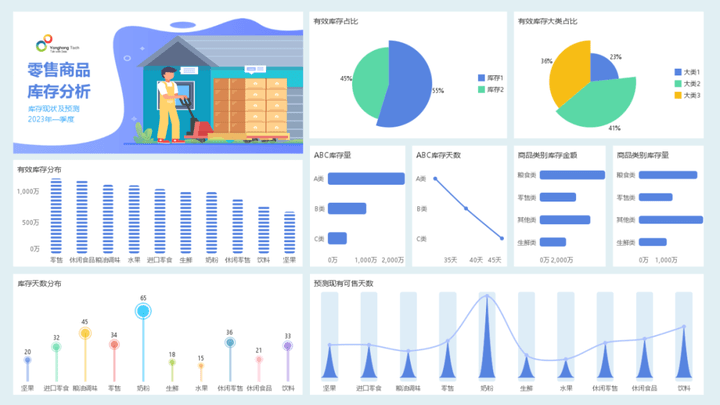Viewport: 720px width, 405px height.
Task: Click the B类 point on ABC库存天数 line
Action: pyautogui.click(x=466, y=208)
